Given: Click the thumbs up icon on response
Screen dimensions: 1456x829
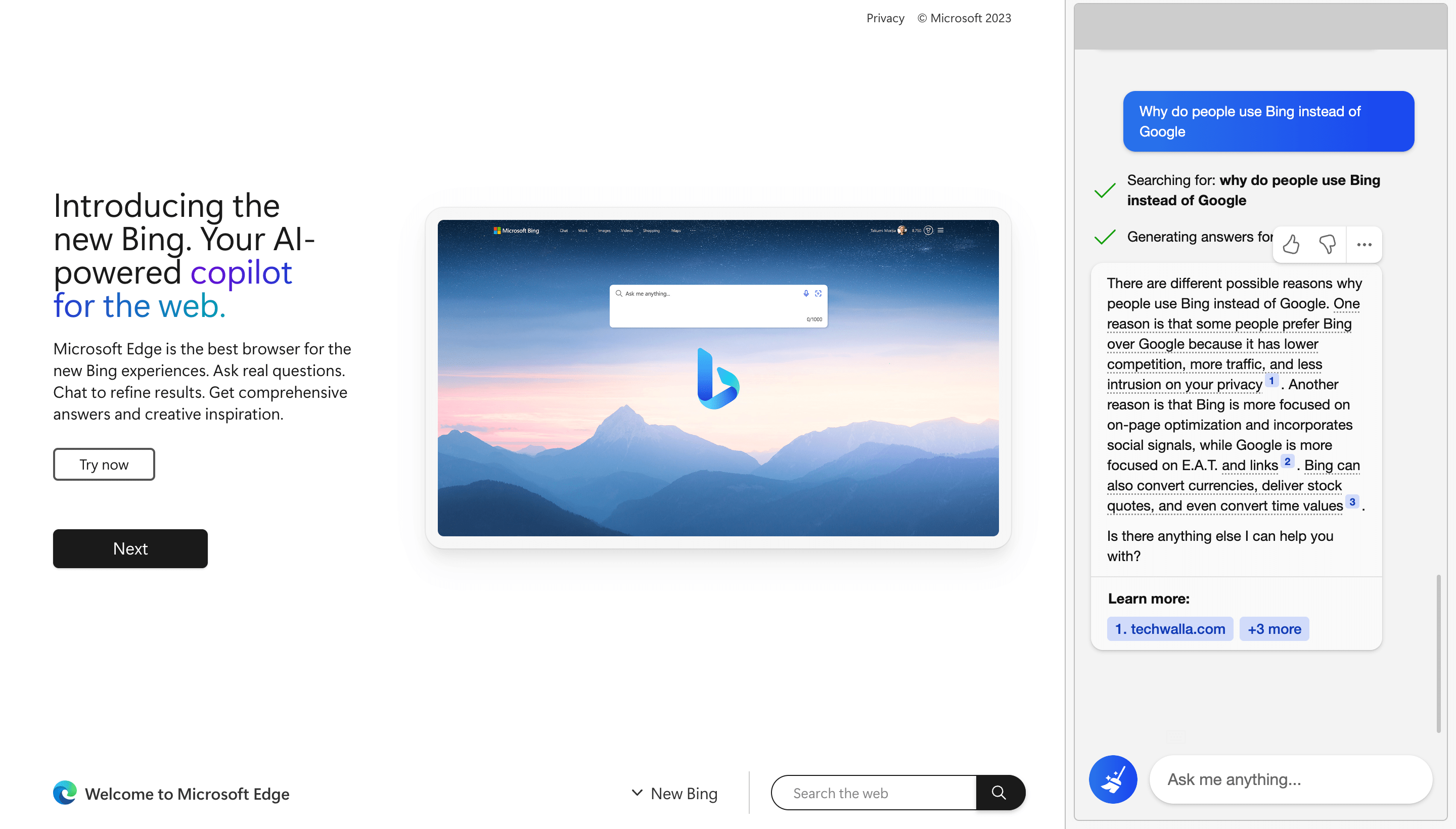Looking at the screenshot, I should (1292, 244).
